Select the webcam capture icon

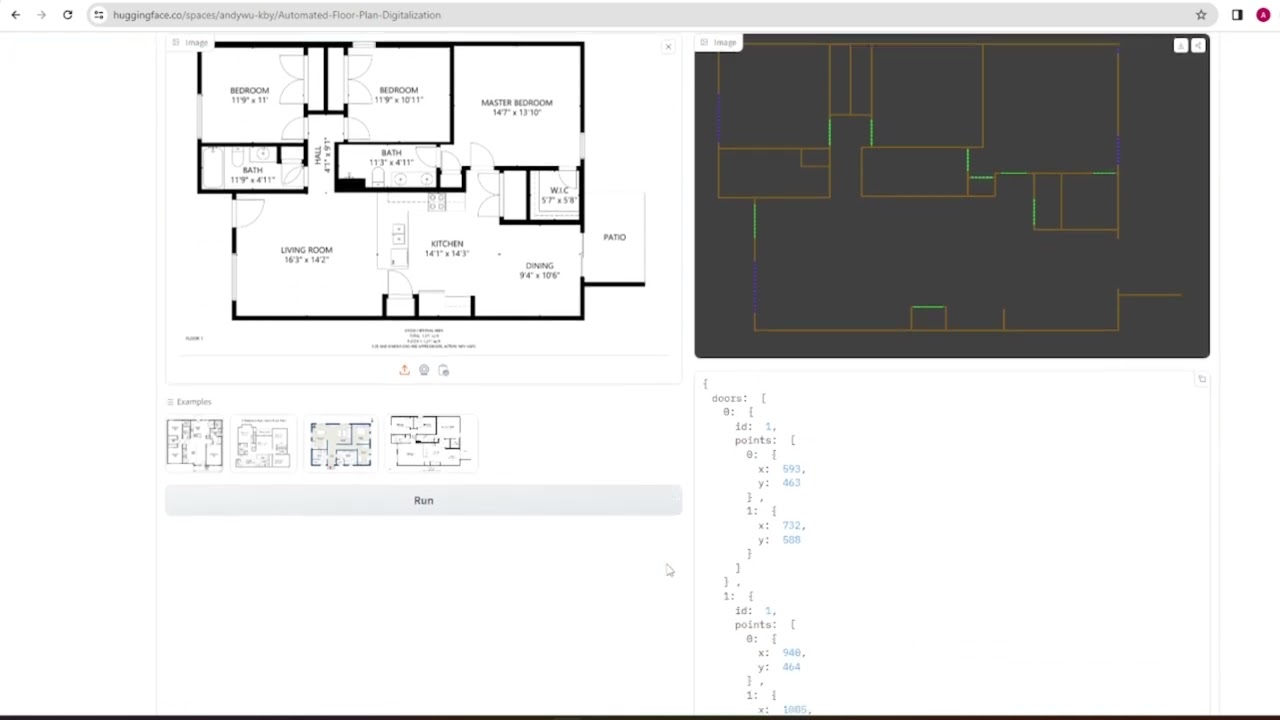point(424,370)
